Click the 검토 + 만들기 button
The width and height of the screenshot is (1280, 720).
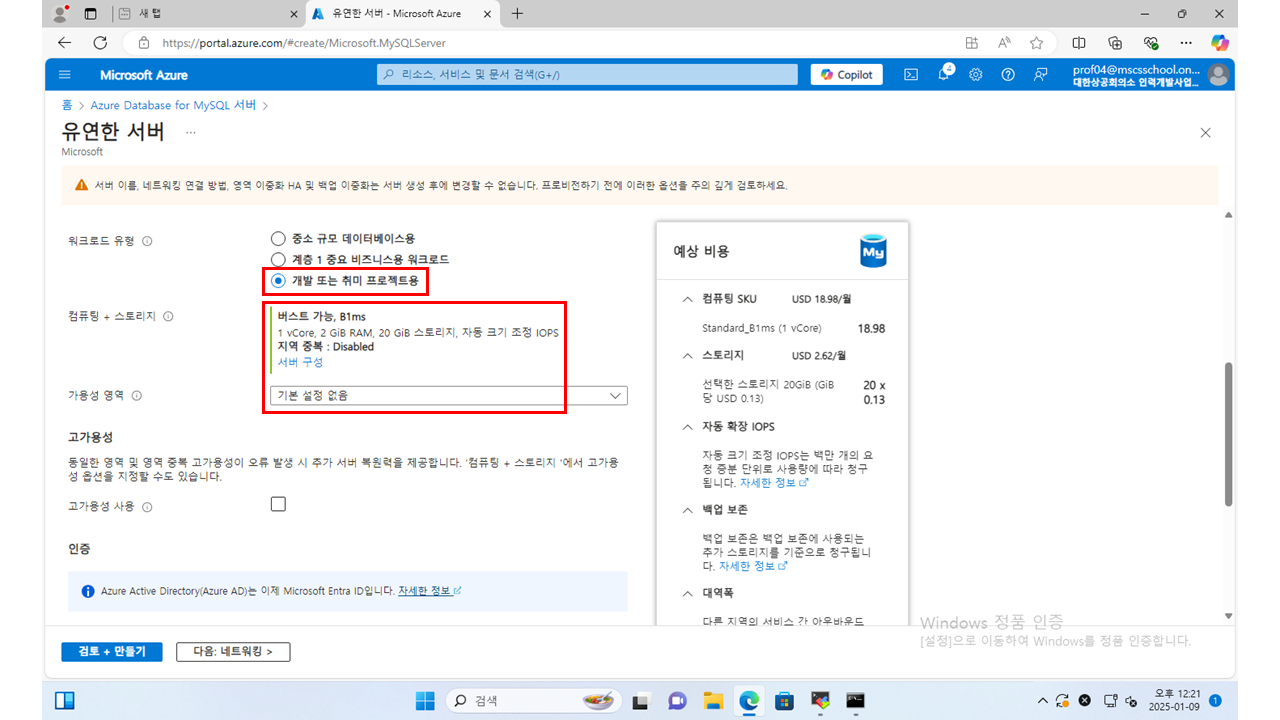click(111, 651)
